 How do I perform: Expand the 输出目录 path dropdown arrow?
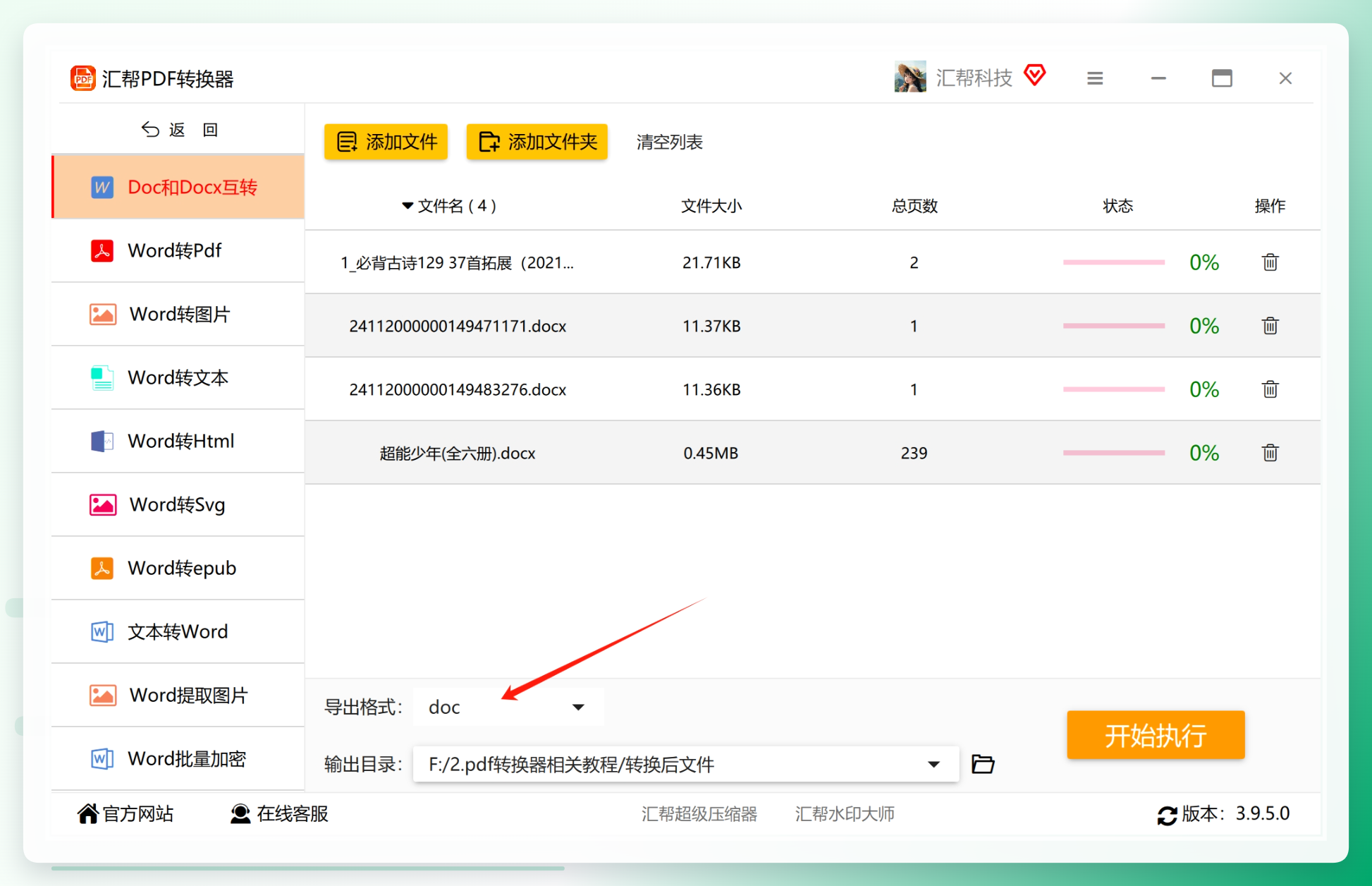[x=933, y=764]
